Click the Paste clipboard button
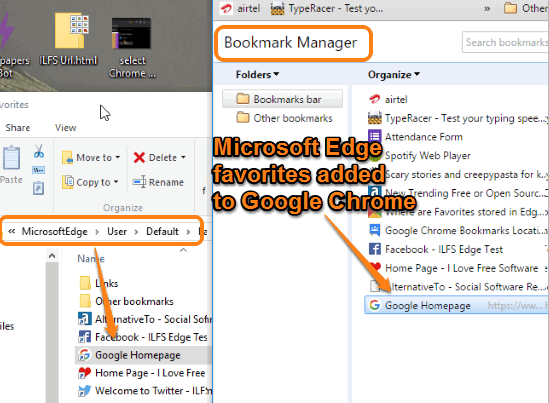549x403 pixels. 11,165
